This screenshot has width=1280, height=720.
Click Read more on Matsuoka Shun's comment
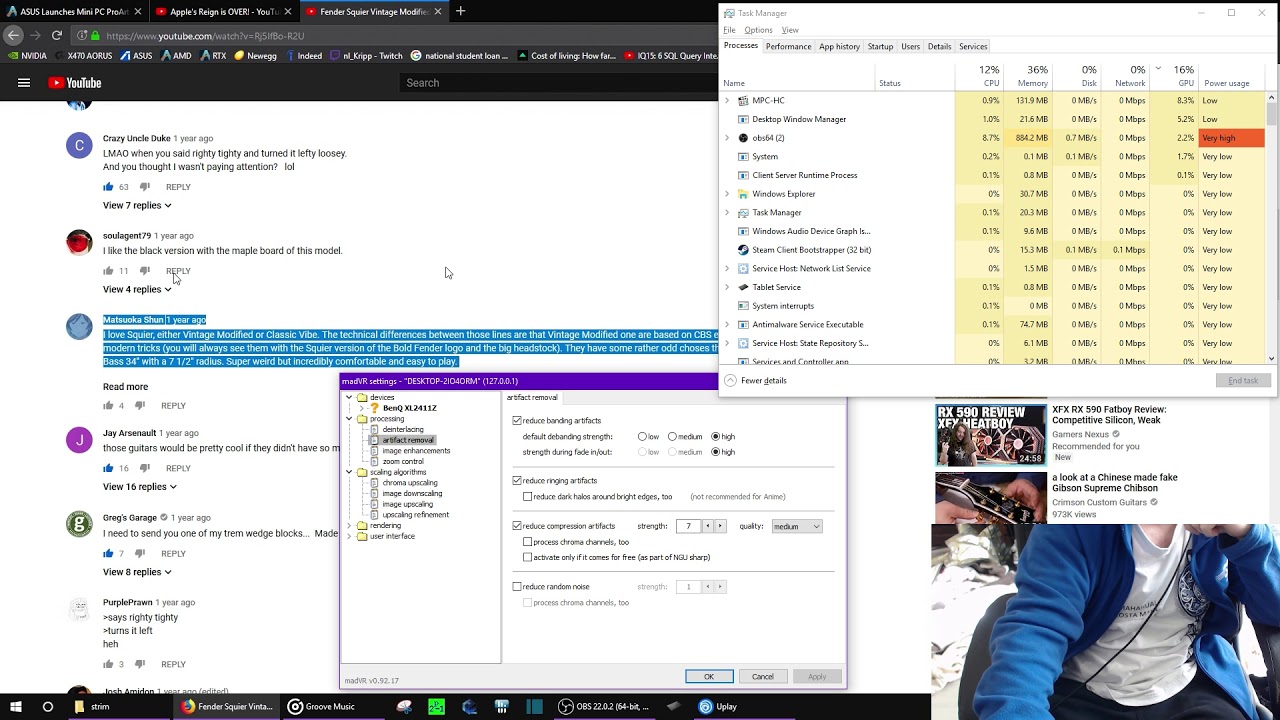125,387
